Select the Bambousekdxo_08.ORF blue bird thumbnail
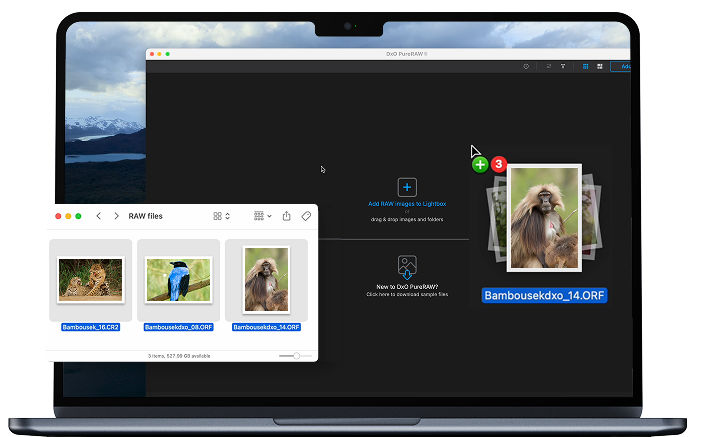 point(178,279)
